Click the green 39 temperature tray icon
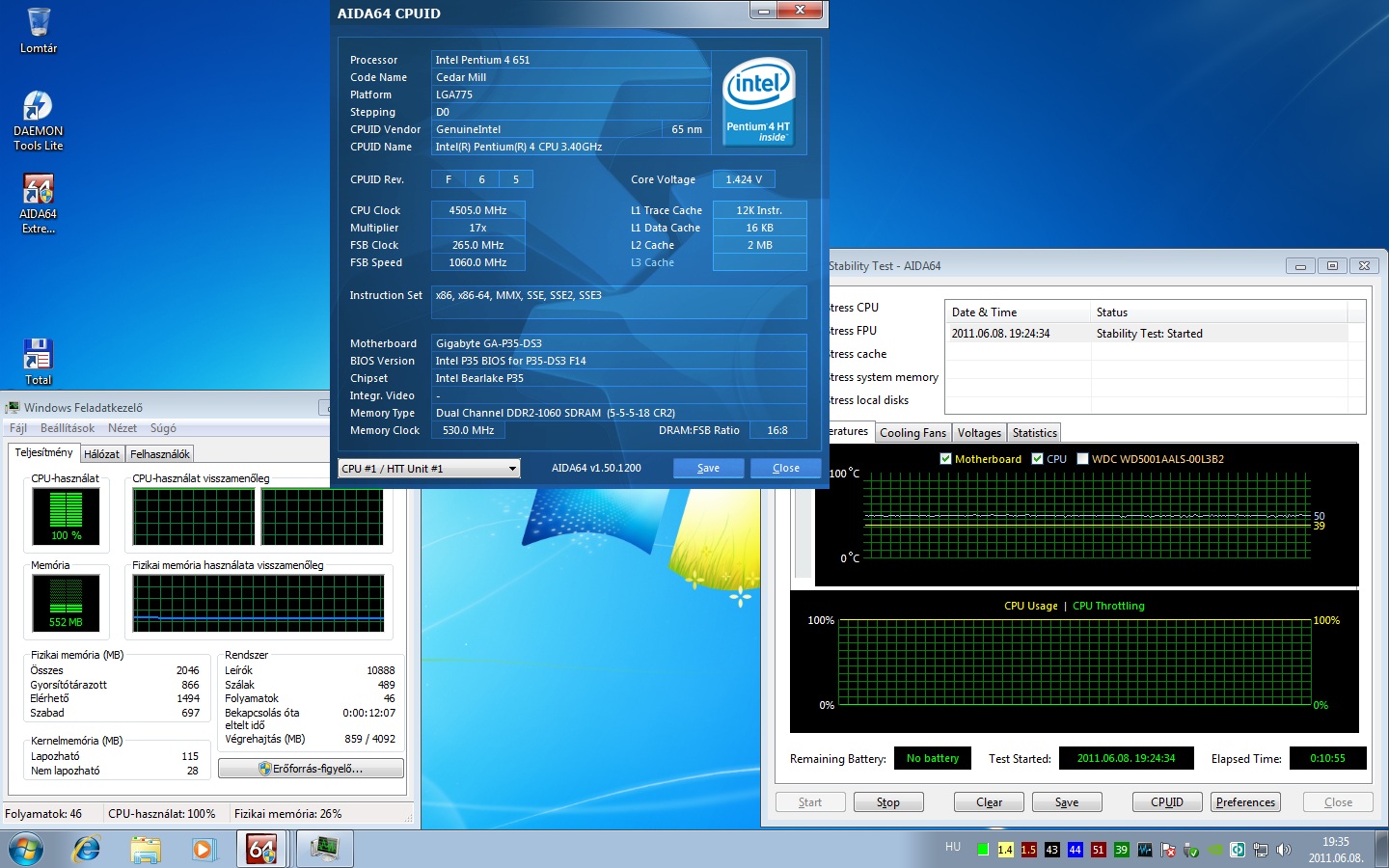1389x868 pixels. 1121,850
